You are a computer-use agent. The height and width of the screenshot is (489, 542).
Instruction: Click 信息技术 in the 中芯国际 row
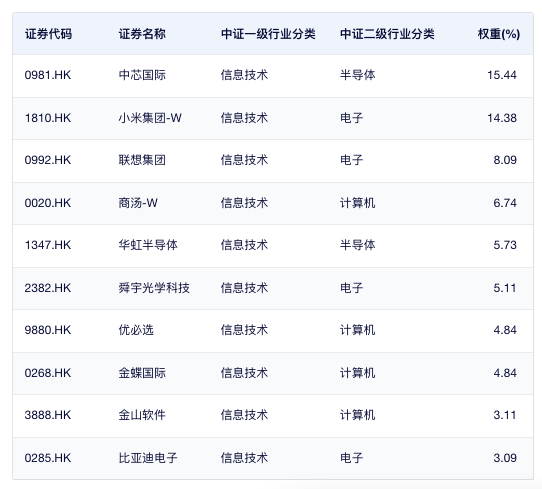pos(244,75)
